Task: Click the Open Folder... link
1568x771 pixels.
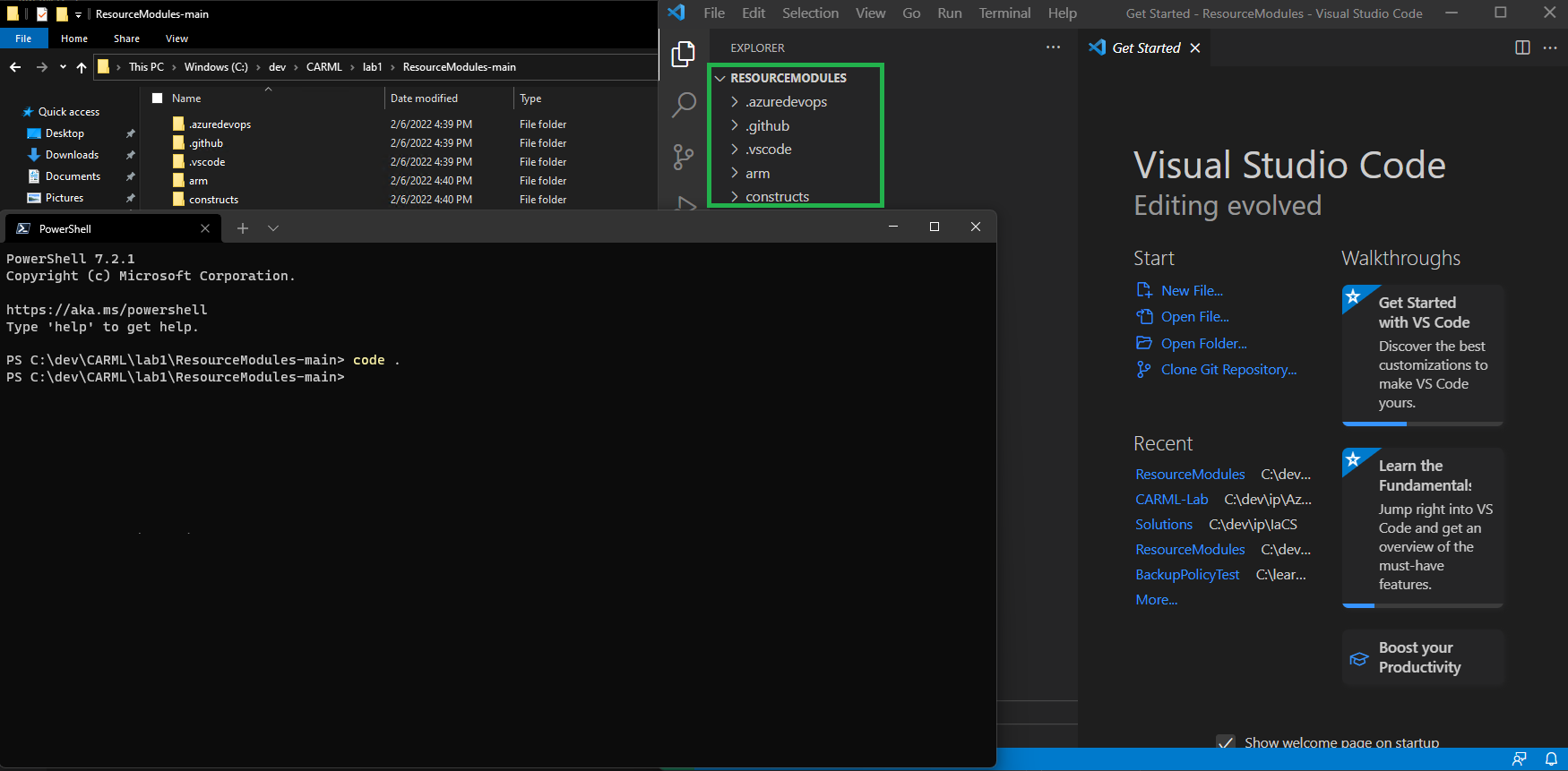Action: click(x=1203, y=343)
